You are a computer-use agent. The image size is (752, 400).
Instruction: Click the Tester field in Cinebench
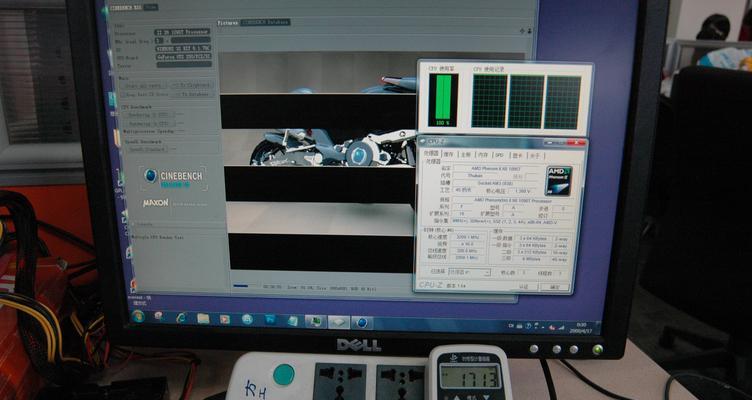click(x=184, y=64)
